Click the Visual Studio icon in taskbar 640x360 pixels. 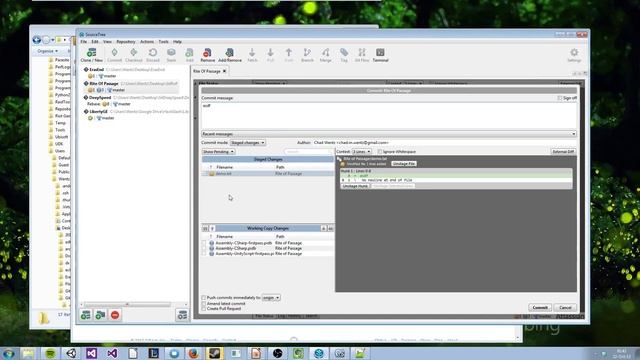[91, 353]
